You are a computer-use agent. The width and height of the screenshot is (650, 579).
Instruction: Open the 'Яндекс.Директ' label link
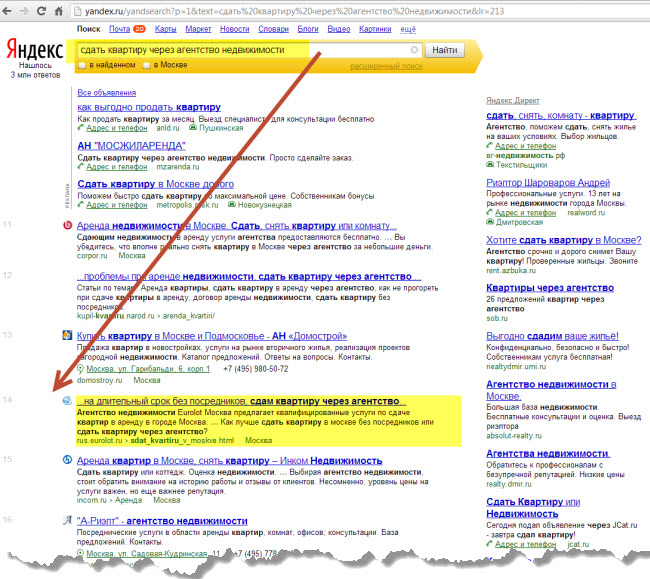click(x=512, y=100)
